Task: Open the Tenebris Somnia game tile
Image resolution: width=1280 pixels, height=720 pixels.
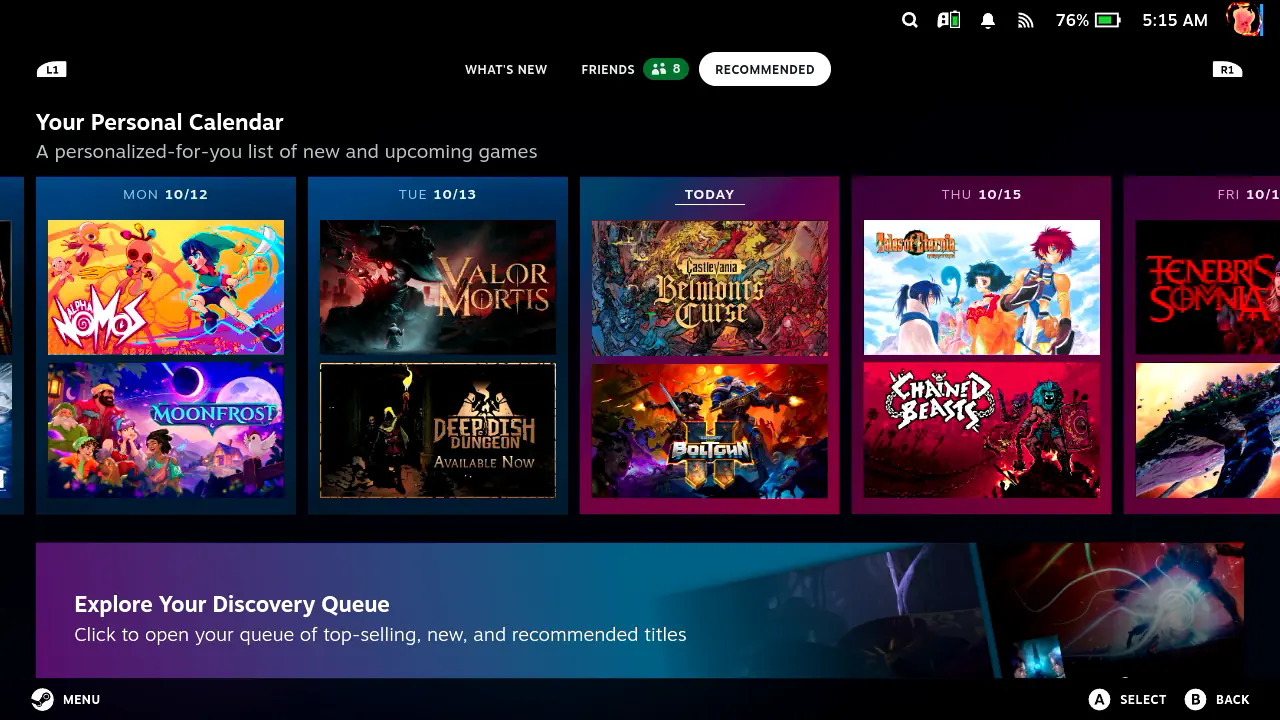Action: pos(1208,288)
